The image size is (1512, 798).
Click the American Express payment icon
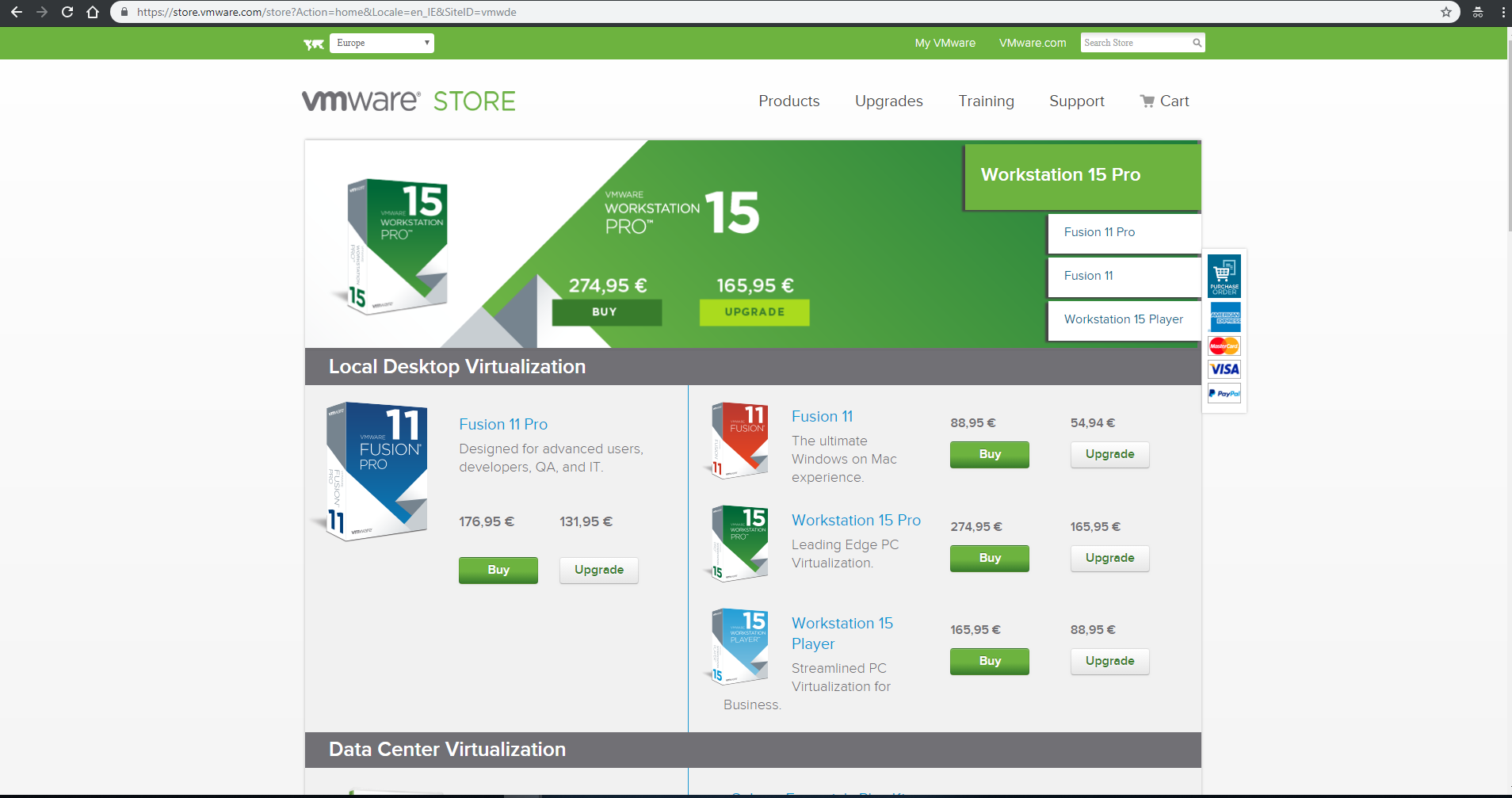coord(1224,317)
